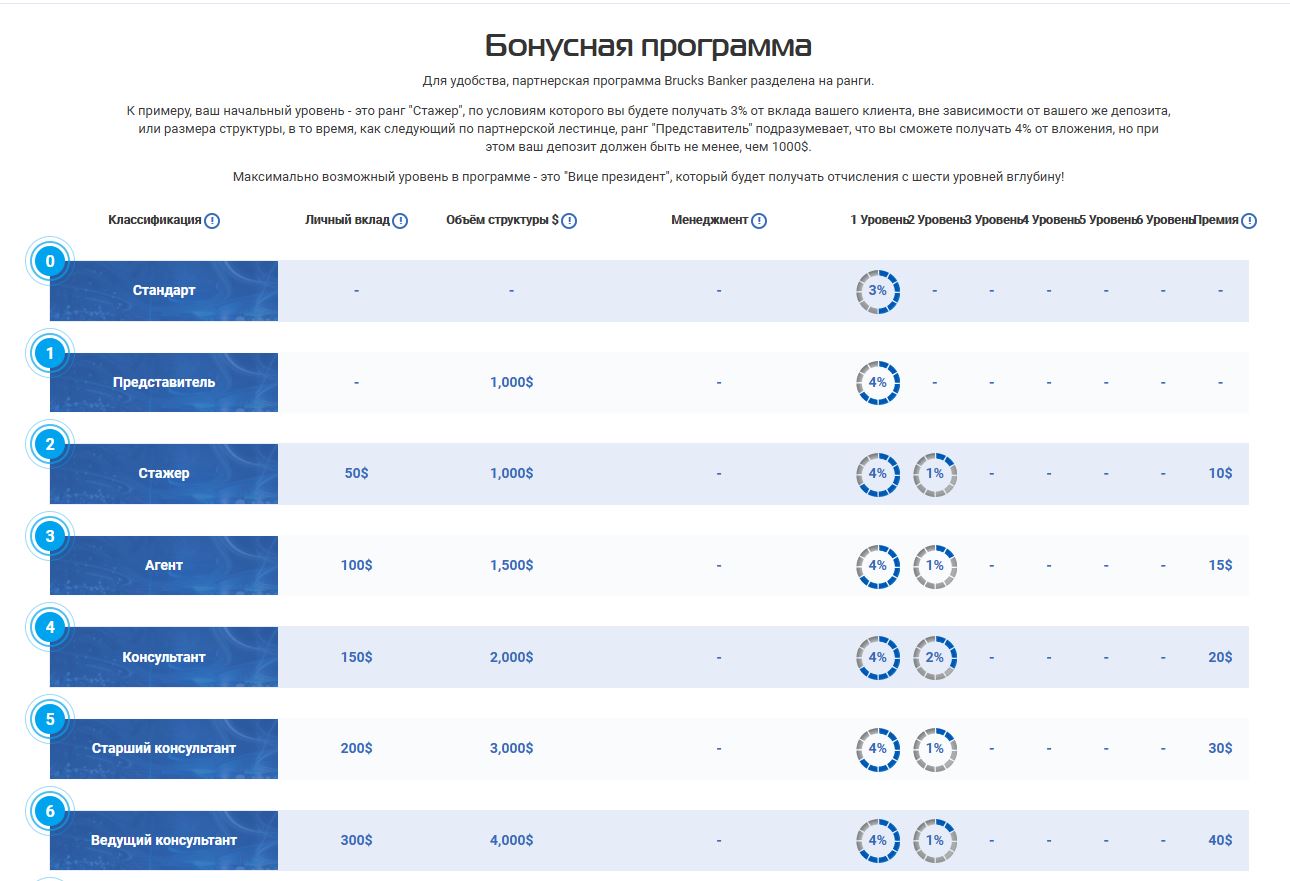
Task: Click the Представитель rank banner
Action: point(164,382)
